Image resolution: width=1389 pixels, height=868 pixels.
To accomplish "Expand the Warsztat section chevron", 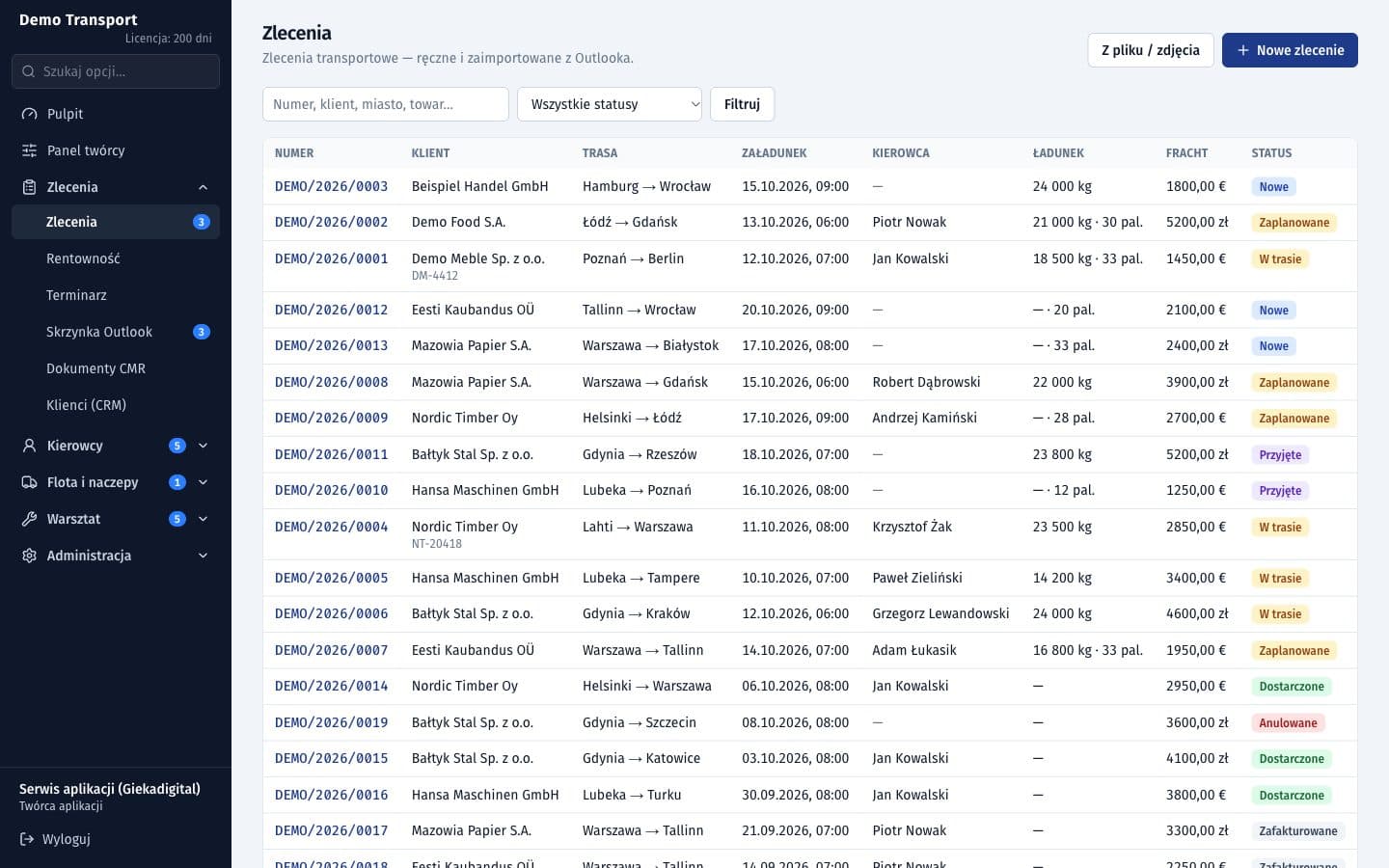I will coord(203,519).
